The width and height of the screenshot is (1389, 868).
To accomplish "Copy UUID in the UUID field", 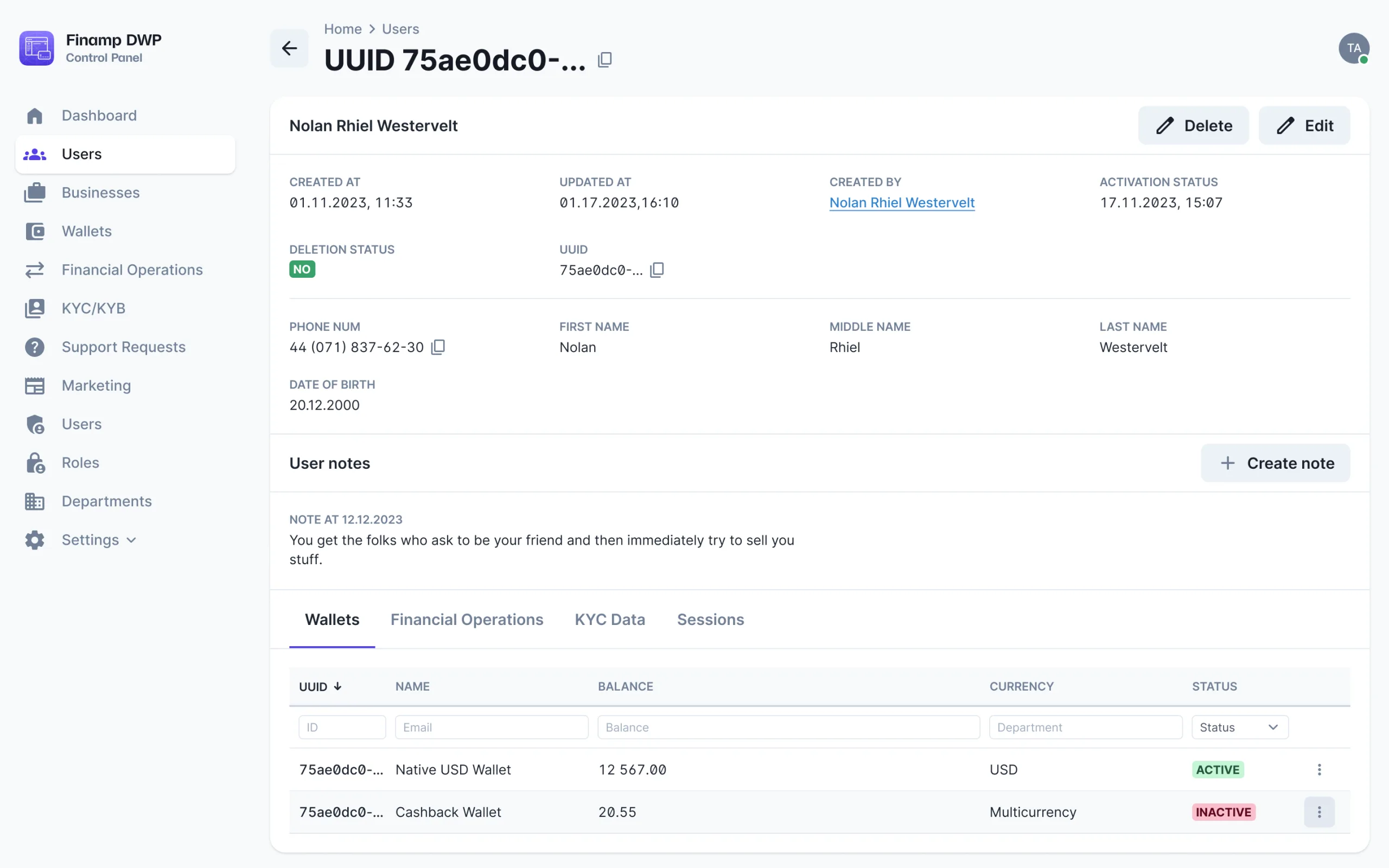I will coord(657,270).
